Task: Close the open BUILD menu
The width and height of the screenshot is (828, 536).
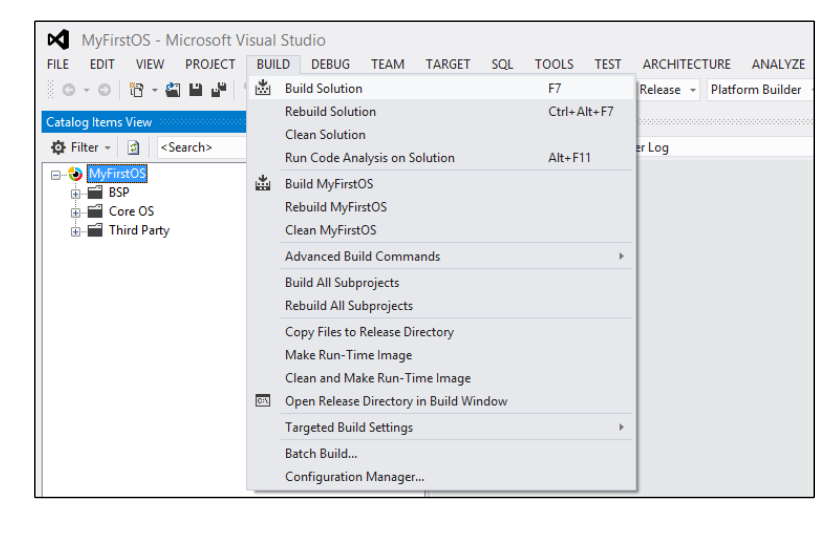Action: coord(273,64)
